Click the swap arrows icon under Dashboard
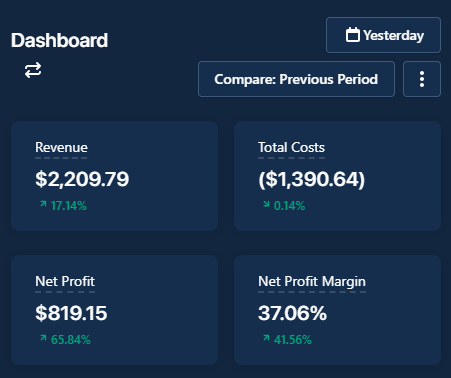The height and width of the screenshot is (378, 451). tap(33, 70)
